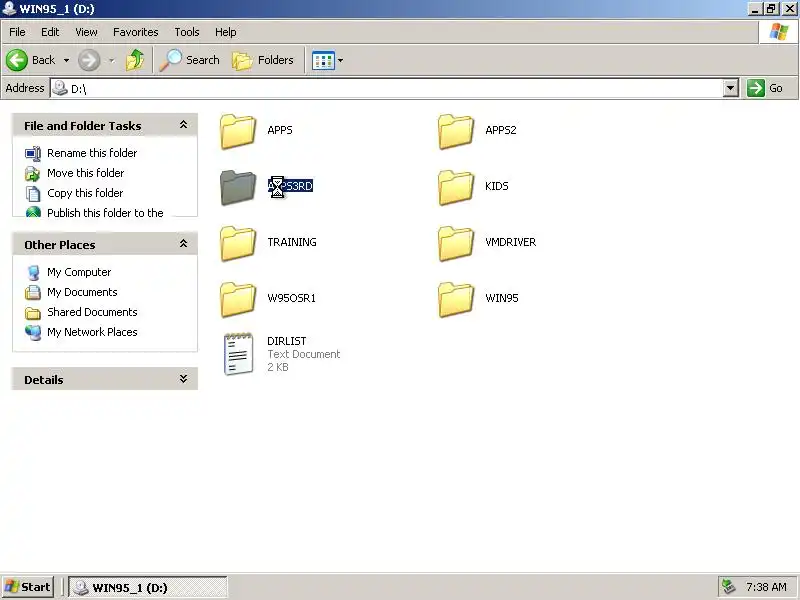This screenshot has width=800, height=600.
Task: Click the system tray network icon
Action: tap(728, 587)
